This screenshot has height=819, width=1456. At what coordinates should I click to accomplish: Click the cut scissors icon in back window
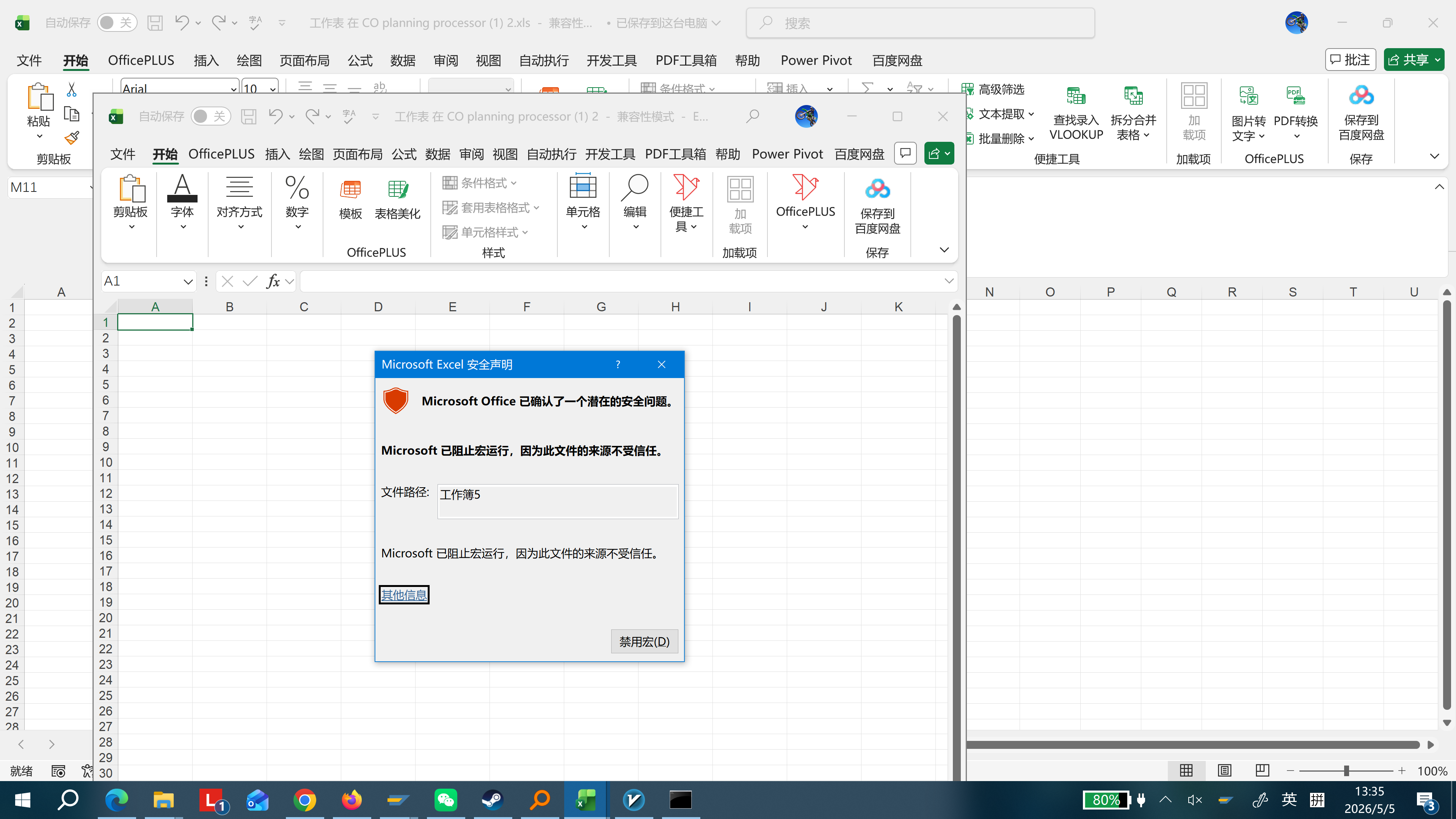click(72, 89)
